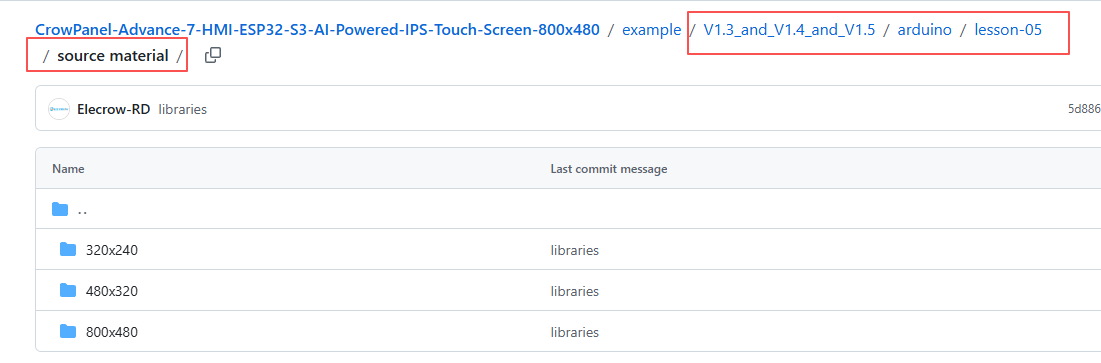This screenshot has width=1101, height=363.
Task: Click the 'source material' current folder text
Action: point(112,55)
